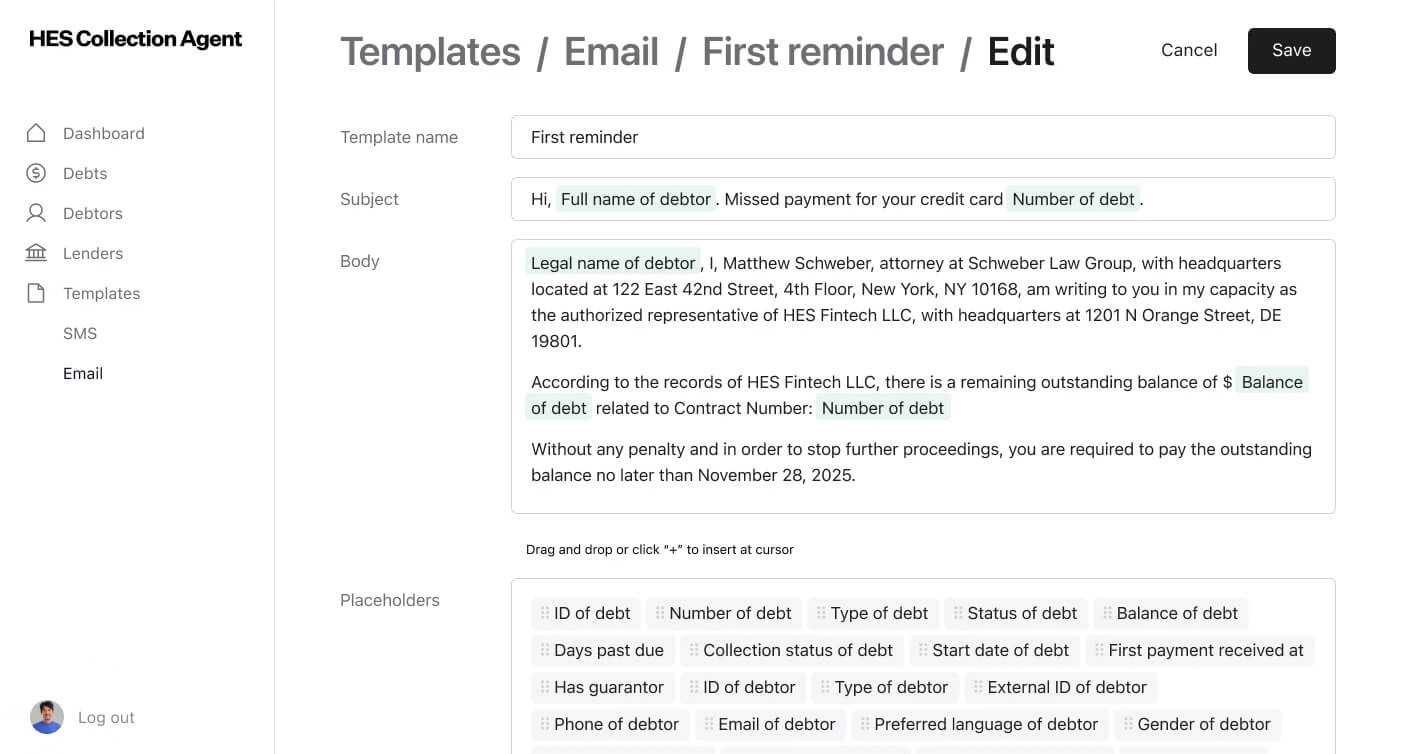Open the Dashboard via its home icon
Viewport: 1406px width, 754px height.
[36, 133]
